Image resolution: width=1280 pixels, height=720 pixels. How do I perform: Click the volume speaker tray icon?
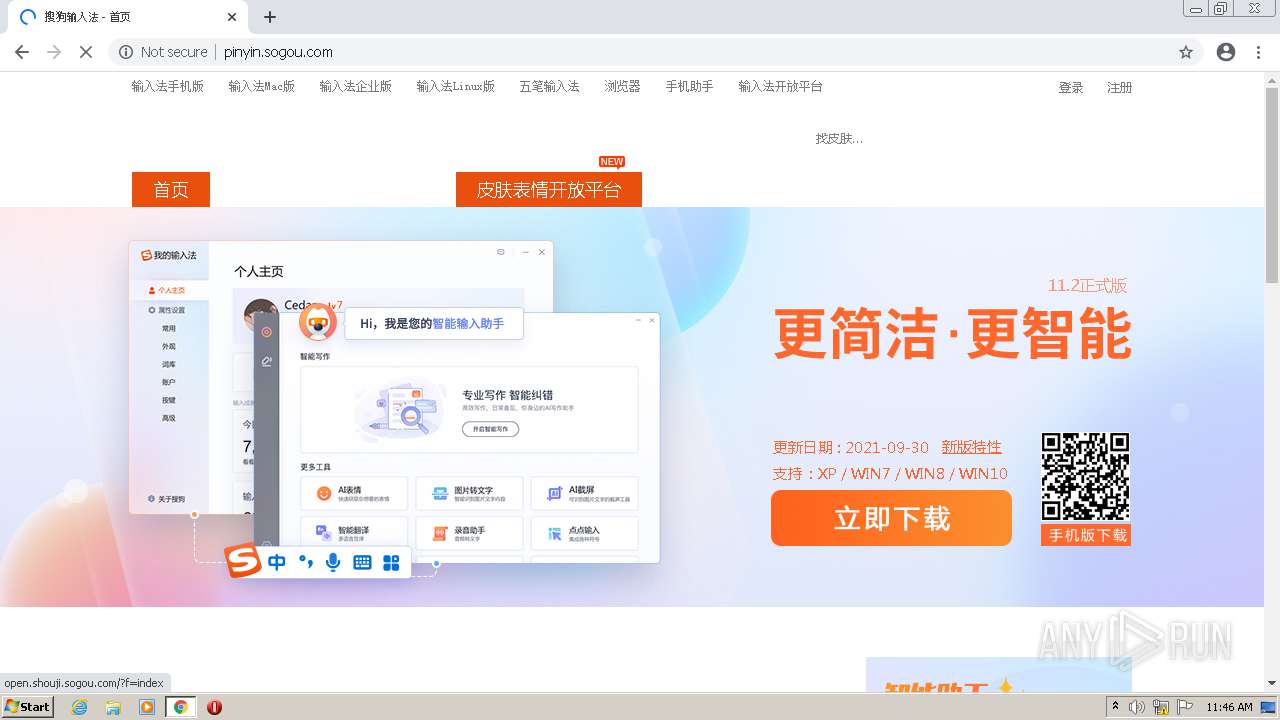[1137, 707]
